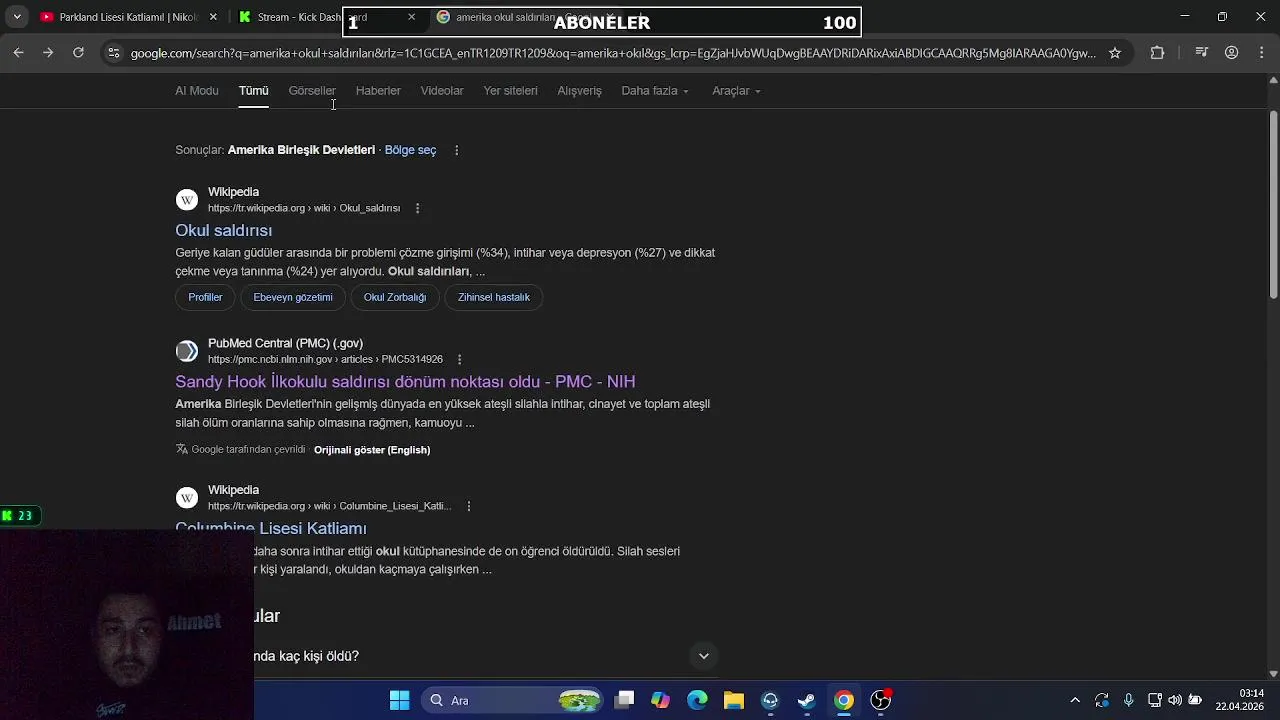
Task: Open Steam from the taskbar
Action: (x=807, y=700)
